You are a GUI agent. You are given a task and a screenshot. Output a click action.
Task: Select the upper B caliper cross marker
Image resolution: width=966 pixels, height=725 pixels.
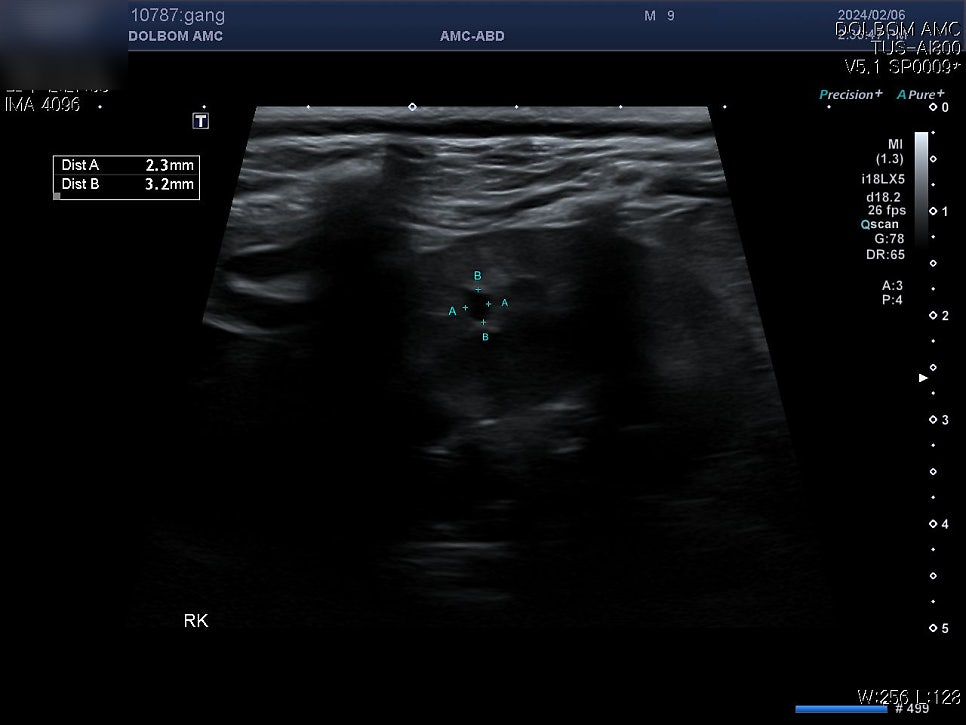pyautogui.click(x=478, y=290)
